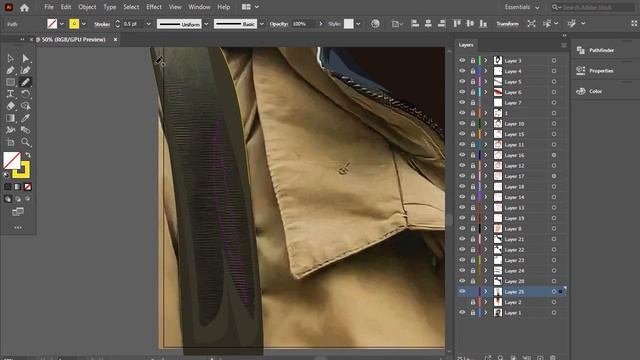Click the Opacity label link
Screen dimensions: 640x360
point(279,24)
